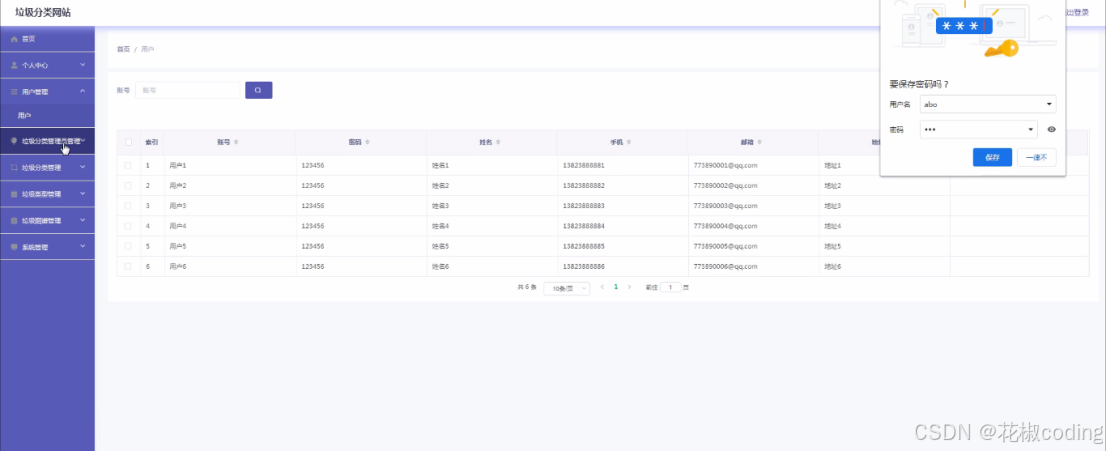Expand 垃圾图谱管理 using its chevron
The height and width of the screenshot is (452, 1107).
(x=83, y=220)
